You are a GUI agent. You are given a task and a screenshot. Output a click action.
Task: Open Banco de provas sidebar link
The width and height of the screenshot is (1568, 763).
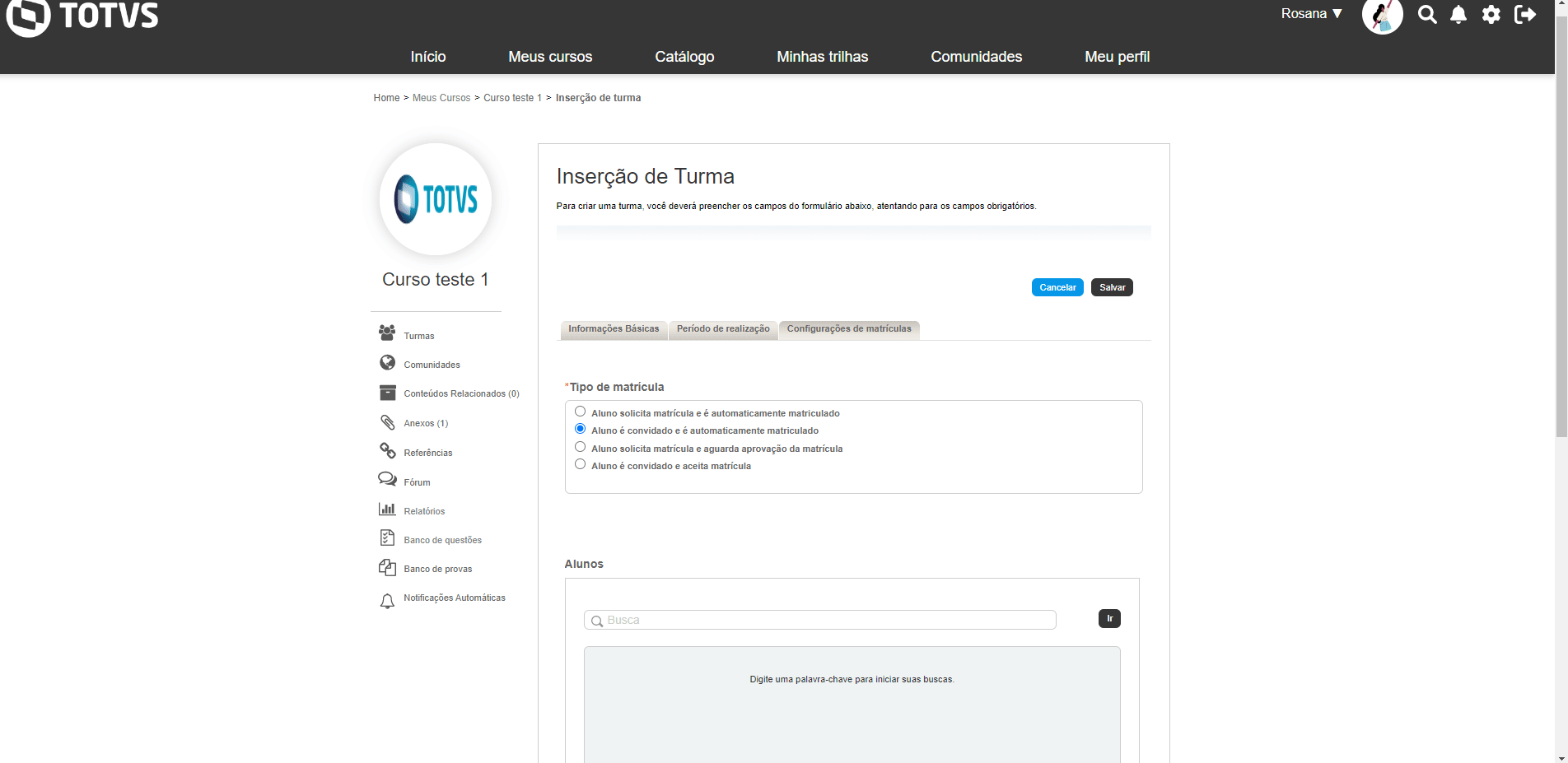click(x=438, y=569)
